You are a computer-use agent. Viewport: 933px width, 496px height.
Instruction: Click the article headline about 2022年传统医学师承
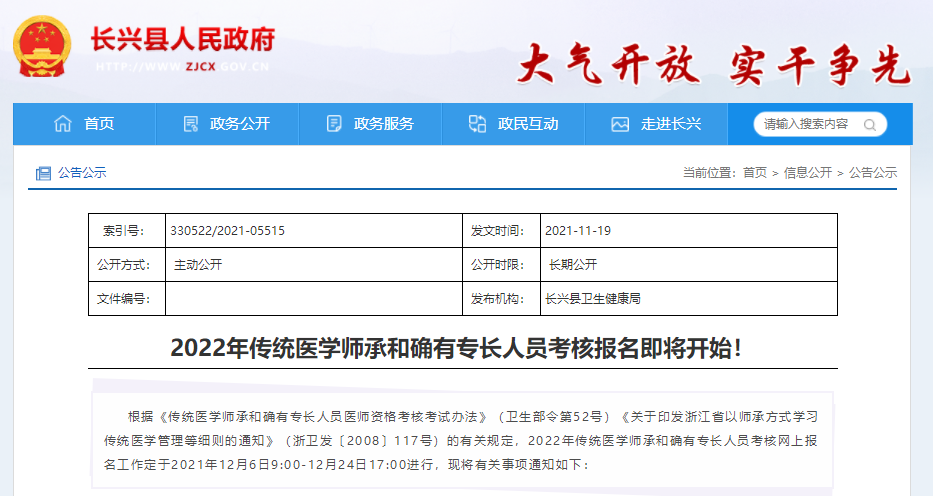[457, 348]
